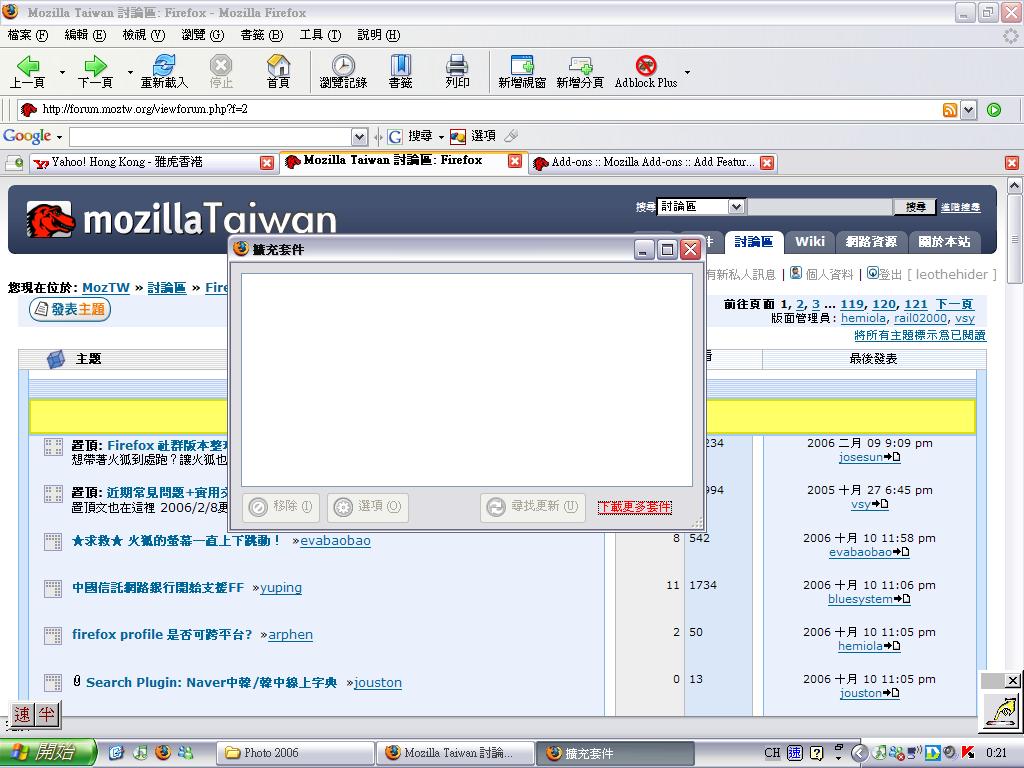Click the post new topic button
This screenshot has height=768, width=1024.
(x=70, y=310)
